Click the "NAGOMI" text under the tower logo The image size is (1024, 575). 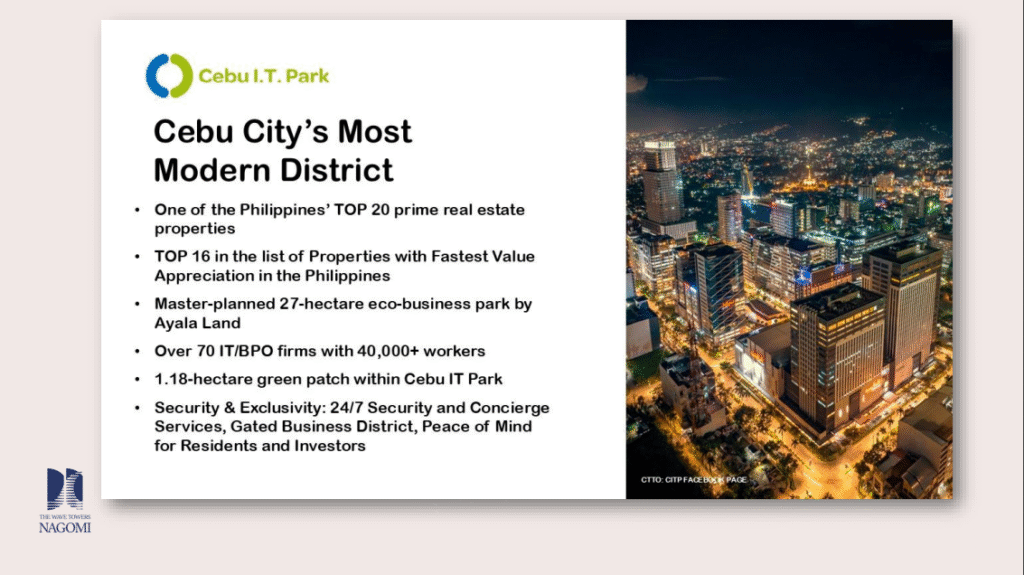[x=65, y=527]
